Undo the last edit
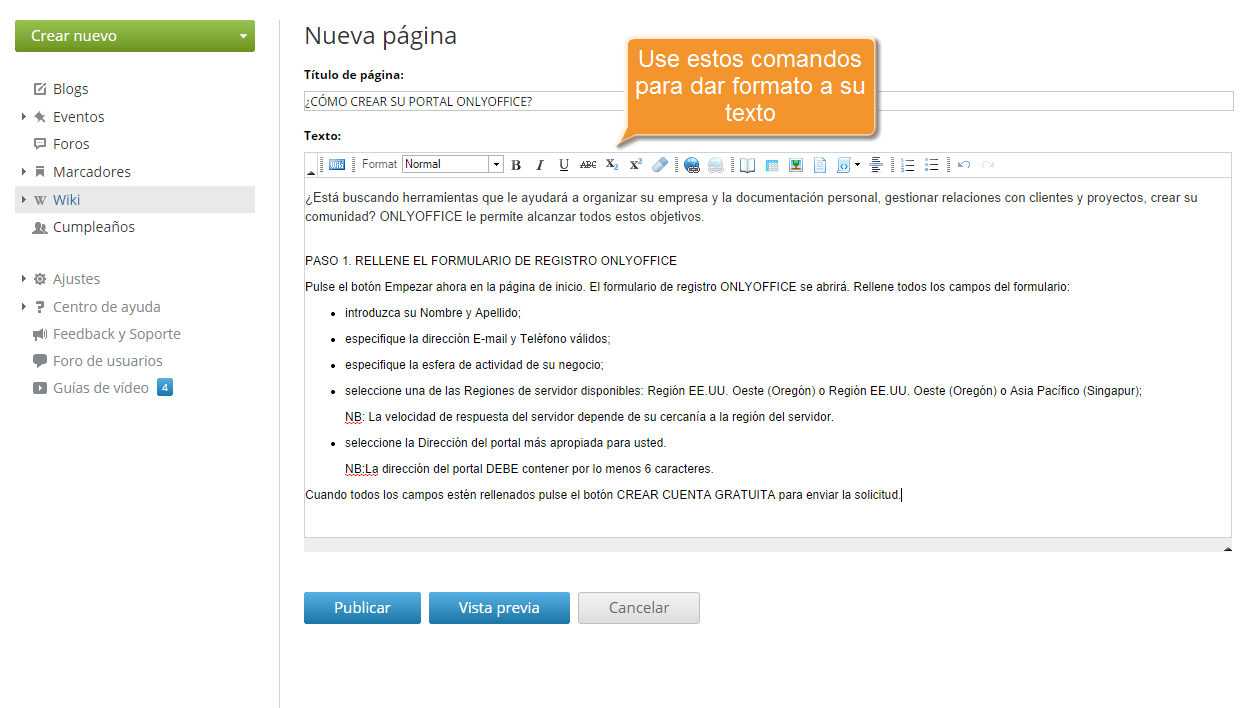This screenshot has width=1240, height=708. point(964,164)
